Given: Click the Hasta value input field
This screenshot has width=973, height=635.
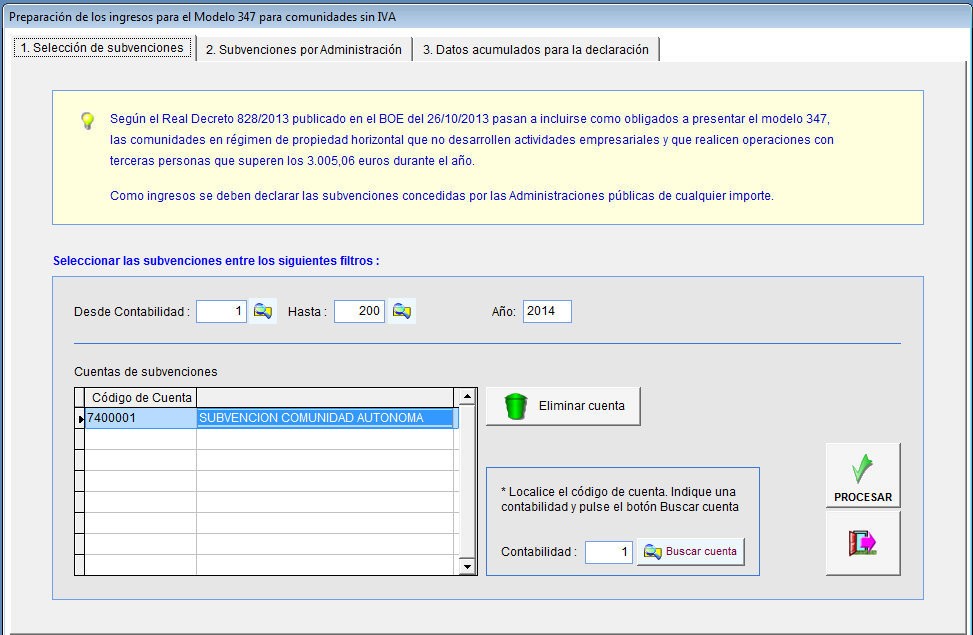Looking at the screenshot, I should coord(359,312).
